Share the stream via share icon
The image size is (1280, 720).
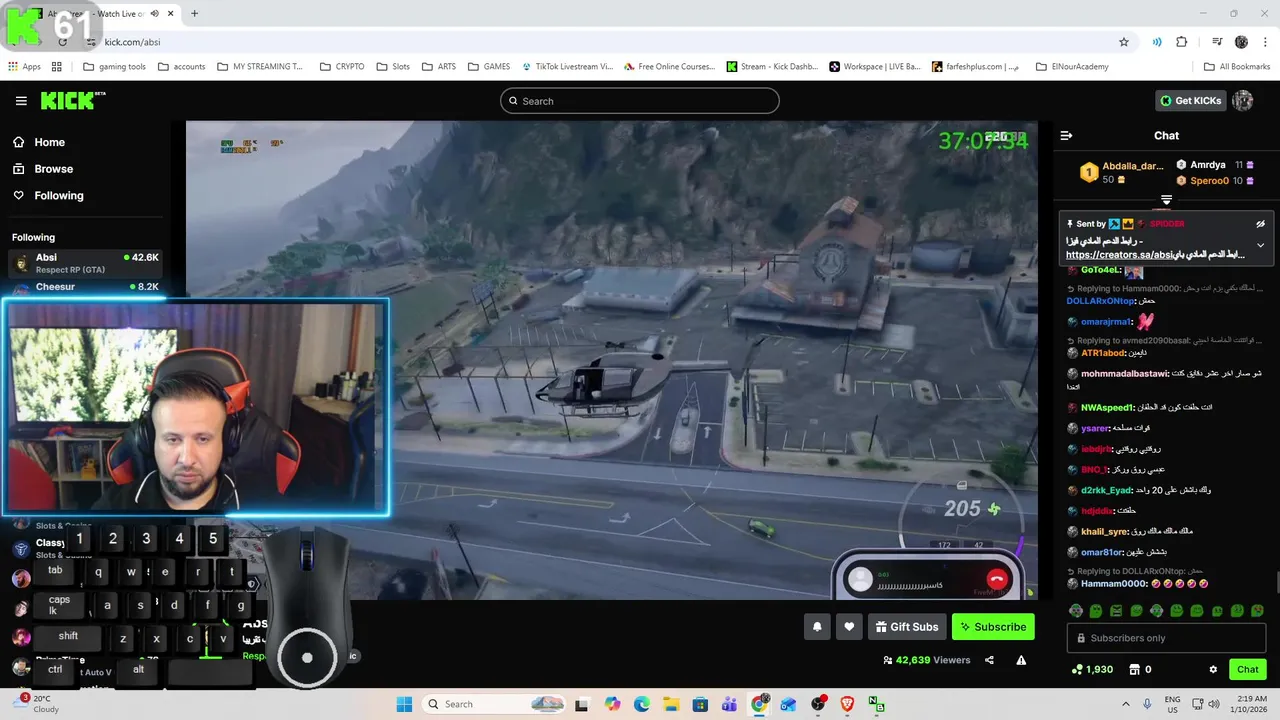pyautogui.click(x=989, y=660)
